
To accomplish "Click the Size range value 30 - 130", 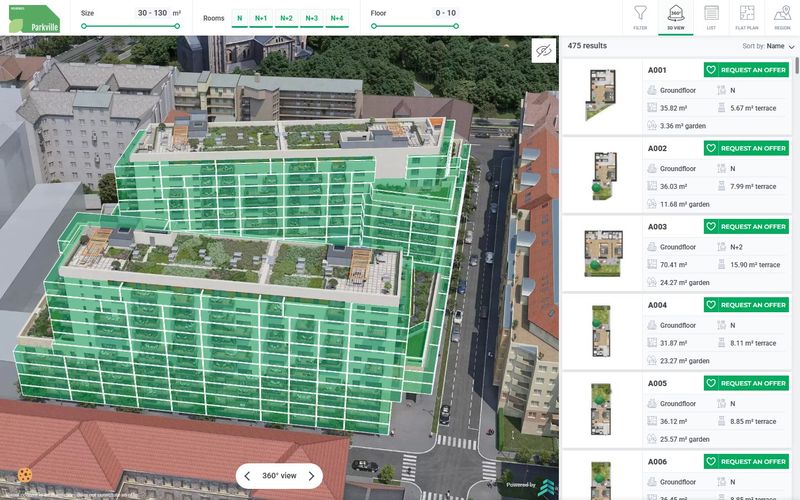I will point(152,13).
